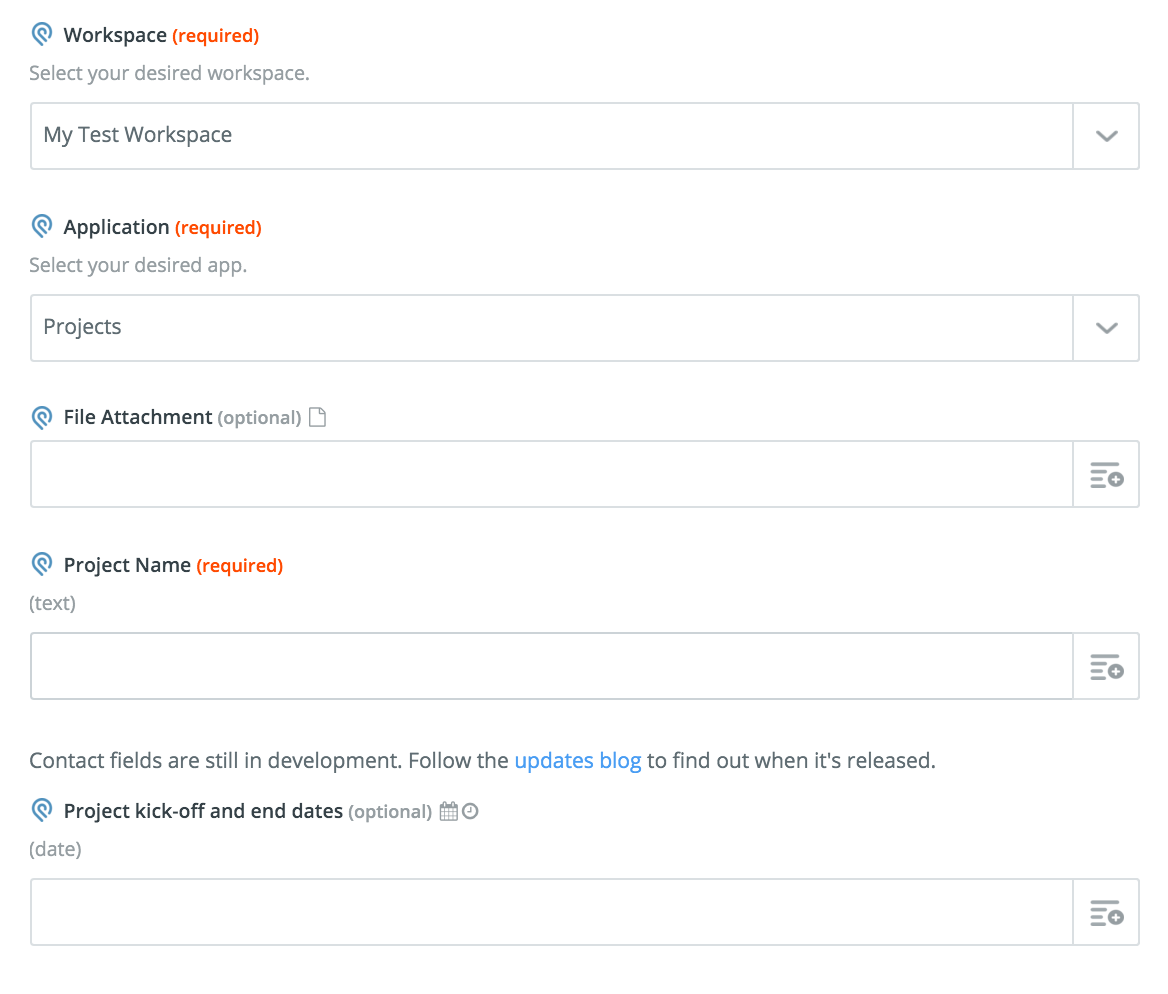Click into the Project Name text field
The image size is (1168, 994).
click(552, 666)
